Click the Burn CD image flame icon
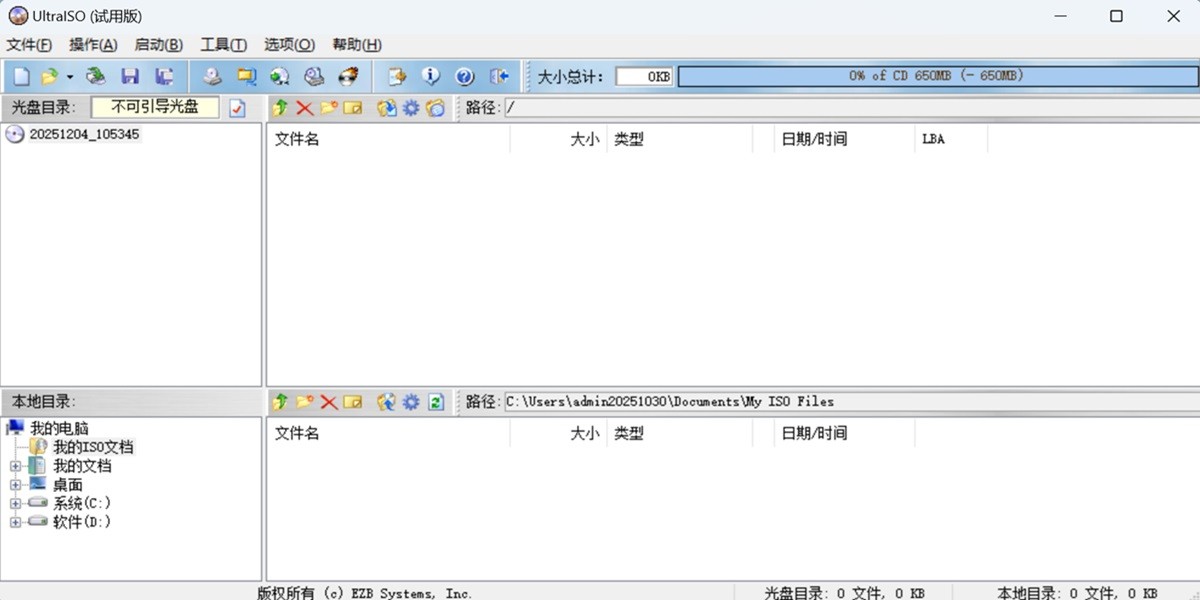 tap(348, 76)
